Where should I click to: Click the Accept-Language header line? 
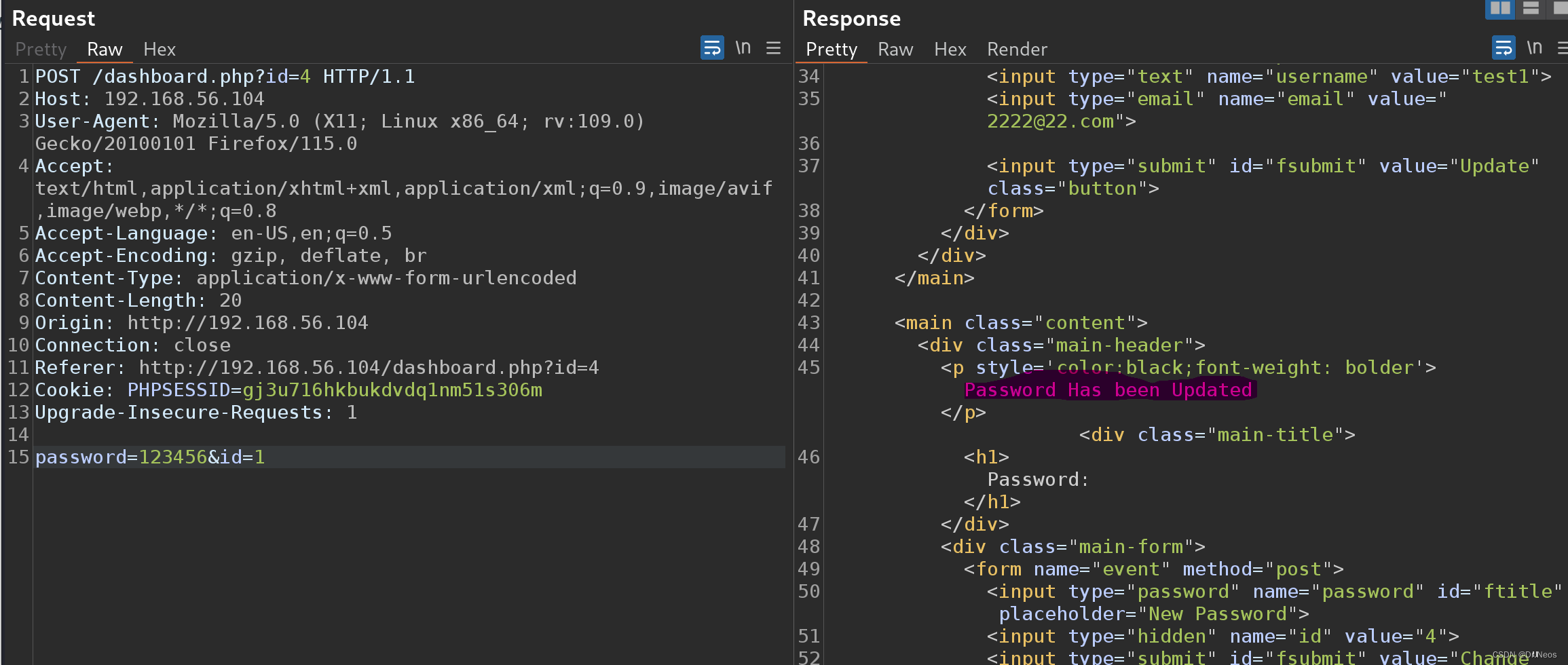click(214, 233)
